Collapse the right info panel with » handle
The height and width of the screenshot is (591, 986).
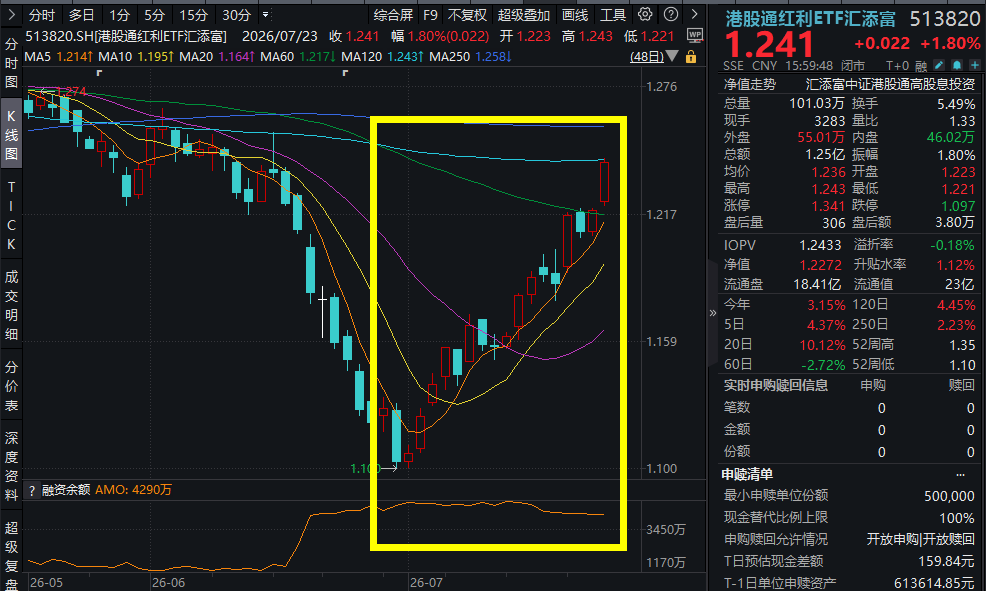[712, 312]
